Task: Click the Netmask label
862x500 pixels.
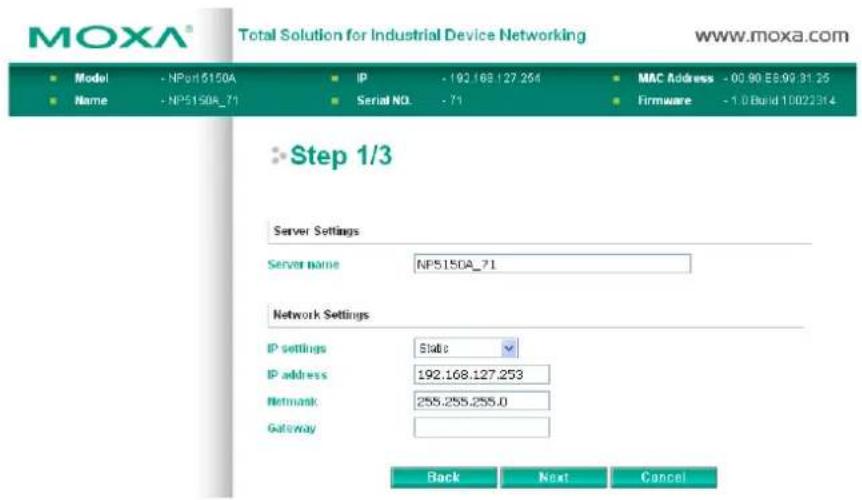Action: [292, 402]
